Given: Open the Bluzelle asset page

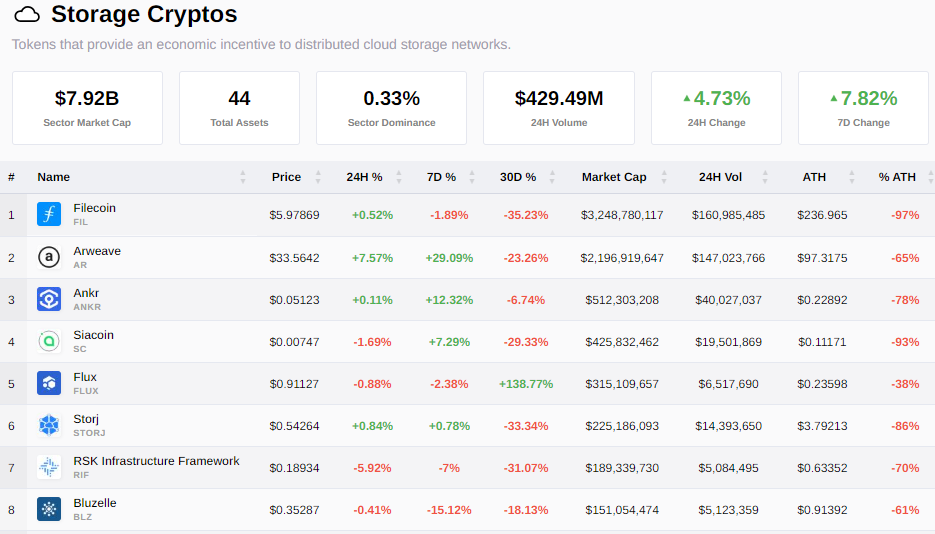Looking at the screenshot, I should tap(95, 503).
